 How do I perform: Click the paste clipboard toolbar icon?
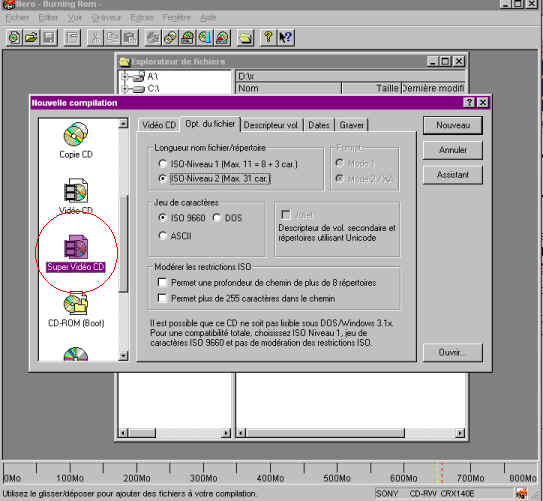[130, 37]
